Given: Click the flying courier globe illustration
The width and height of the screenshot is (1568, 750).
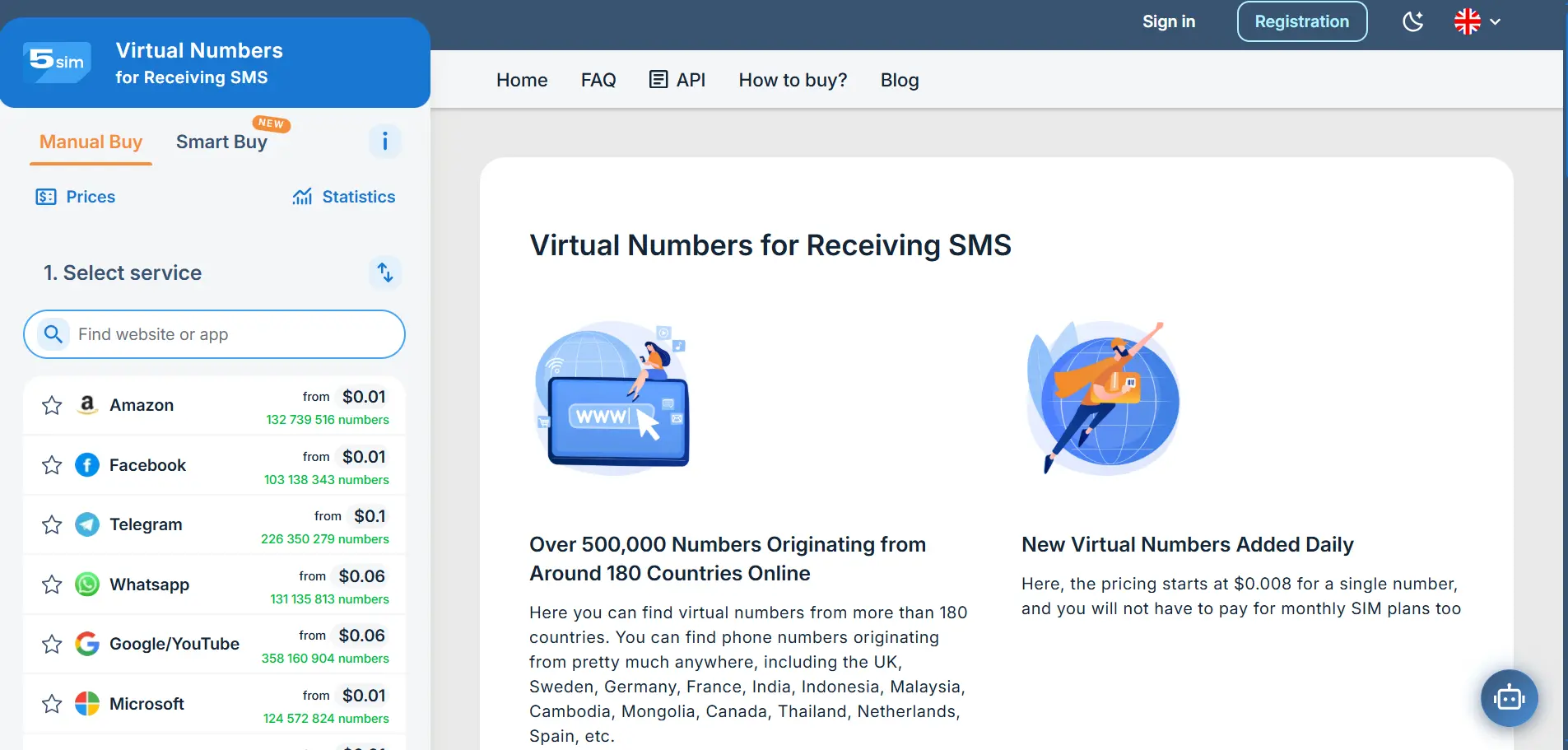Looking at the screenshot, I should point(1103,397).
